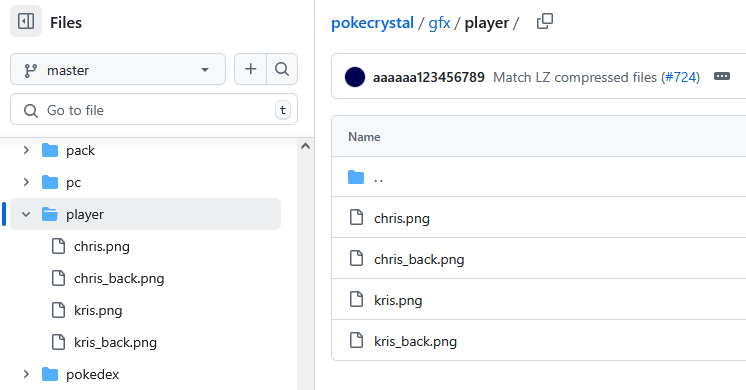
Task: Collapse the file tree side panel icon
Action: click(x=26, y=21)
